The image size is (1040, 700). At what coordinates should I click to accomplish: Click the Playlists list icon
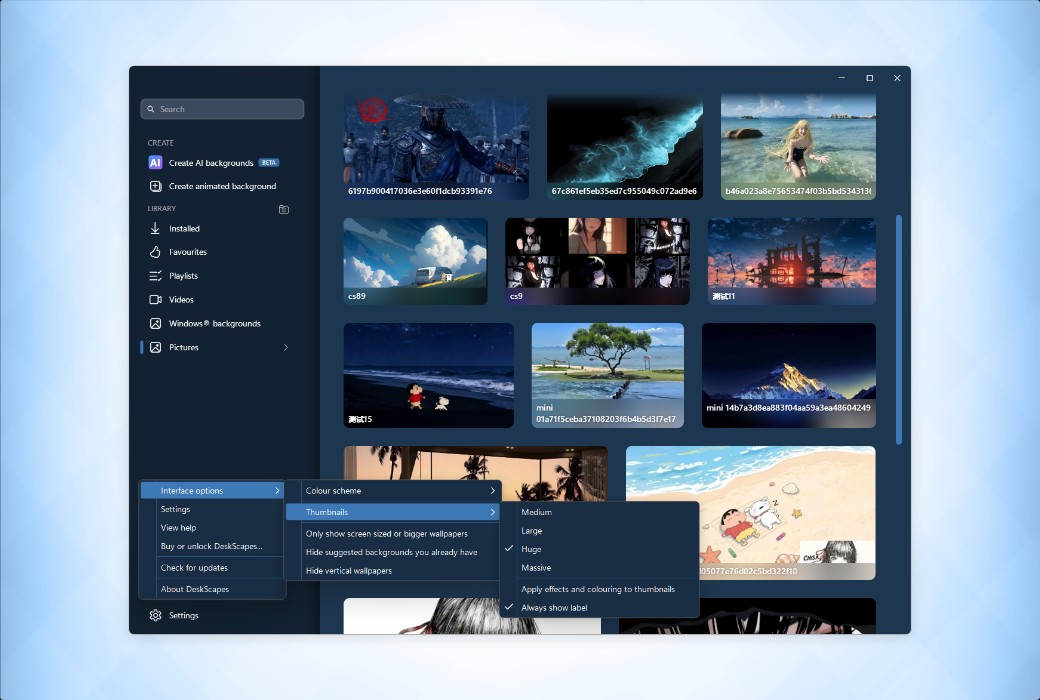[155, 276]
